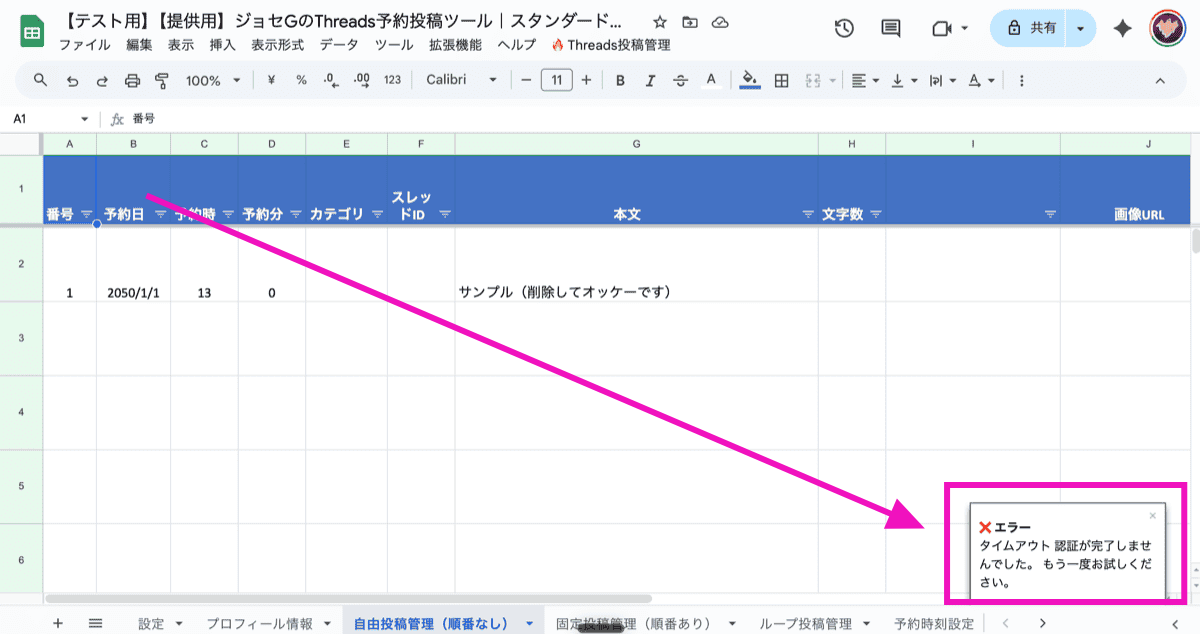Open Gemini sparkle assistant
1200x634 pixels.
(1123, 28)
